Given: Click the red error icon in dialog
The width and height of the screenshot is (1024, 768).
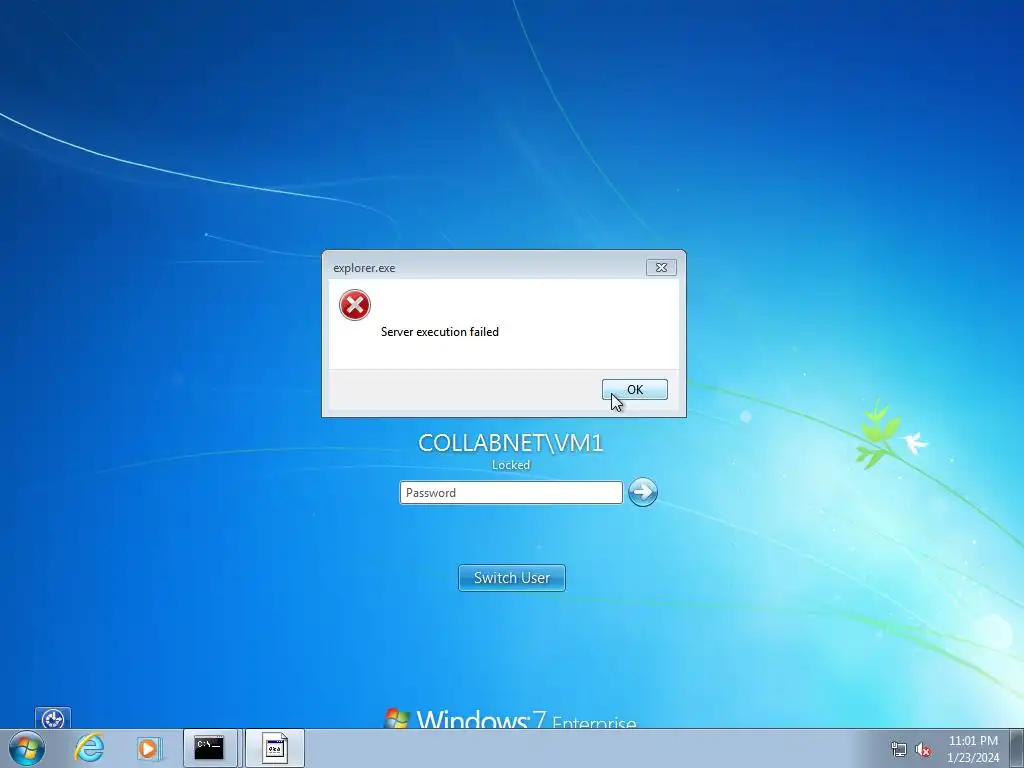Looking at the screenshot, I should click(355, 305).
